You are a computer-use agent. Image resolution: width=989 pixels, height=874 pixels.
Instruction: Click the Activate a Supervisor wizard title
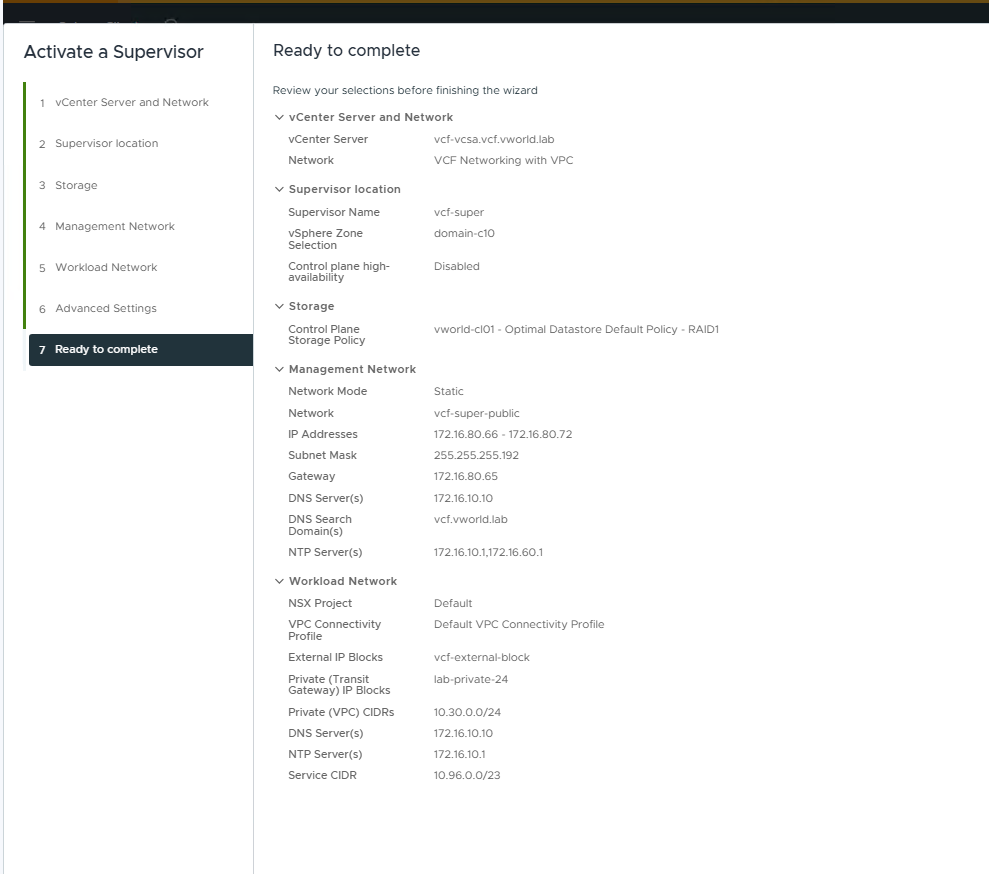point(113,52)
